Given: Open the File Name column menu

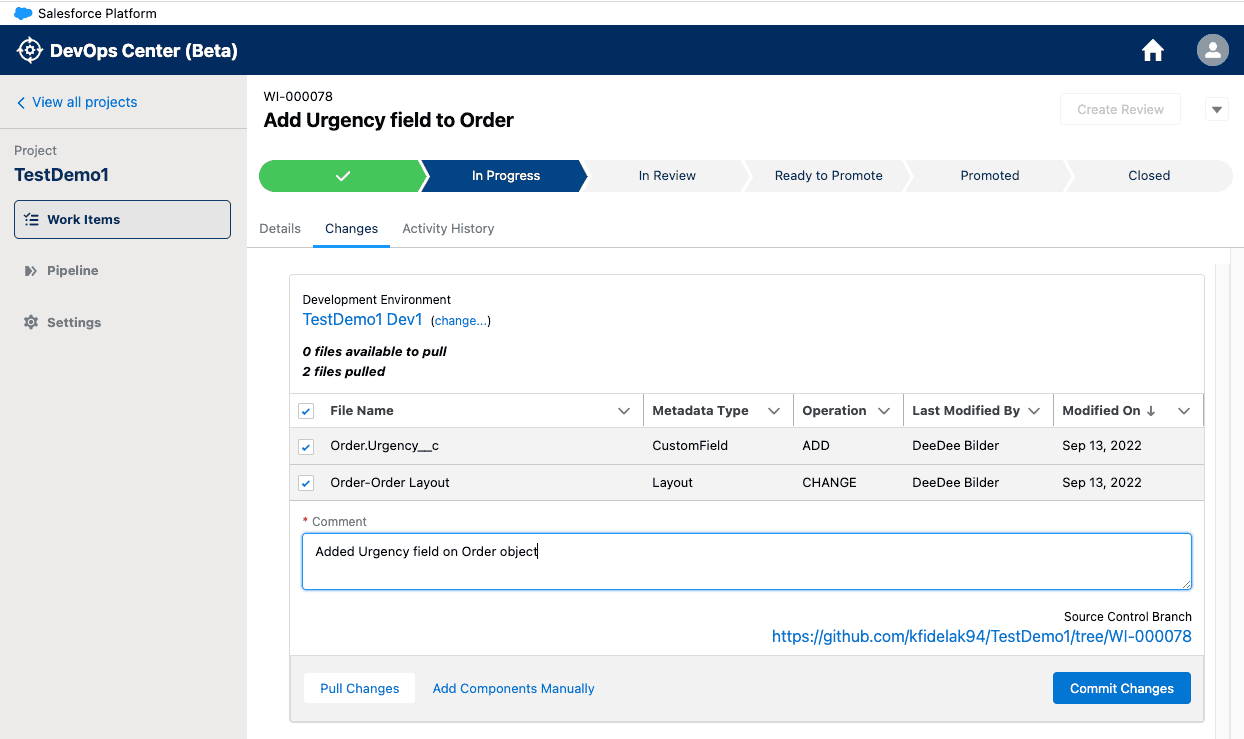Looking at the screenshot, I should (624, 411).
